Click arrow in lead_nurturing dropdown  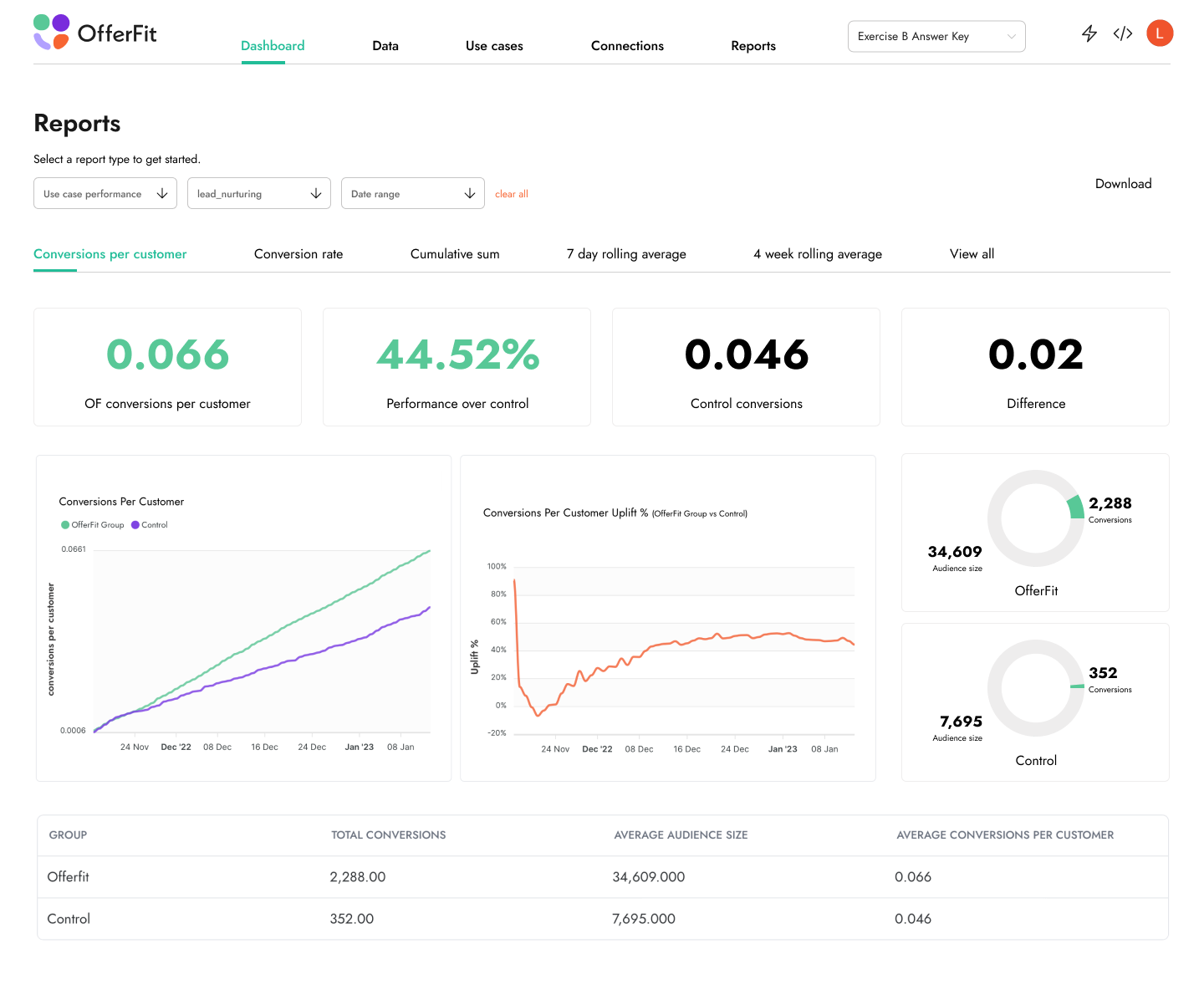tap(316, 193)
